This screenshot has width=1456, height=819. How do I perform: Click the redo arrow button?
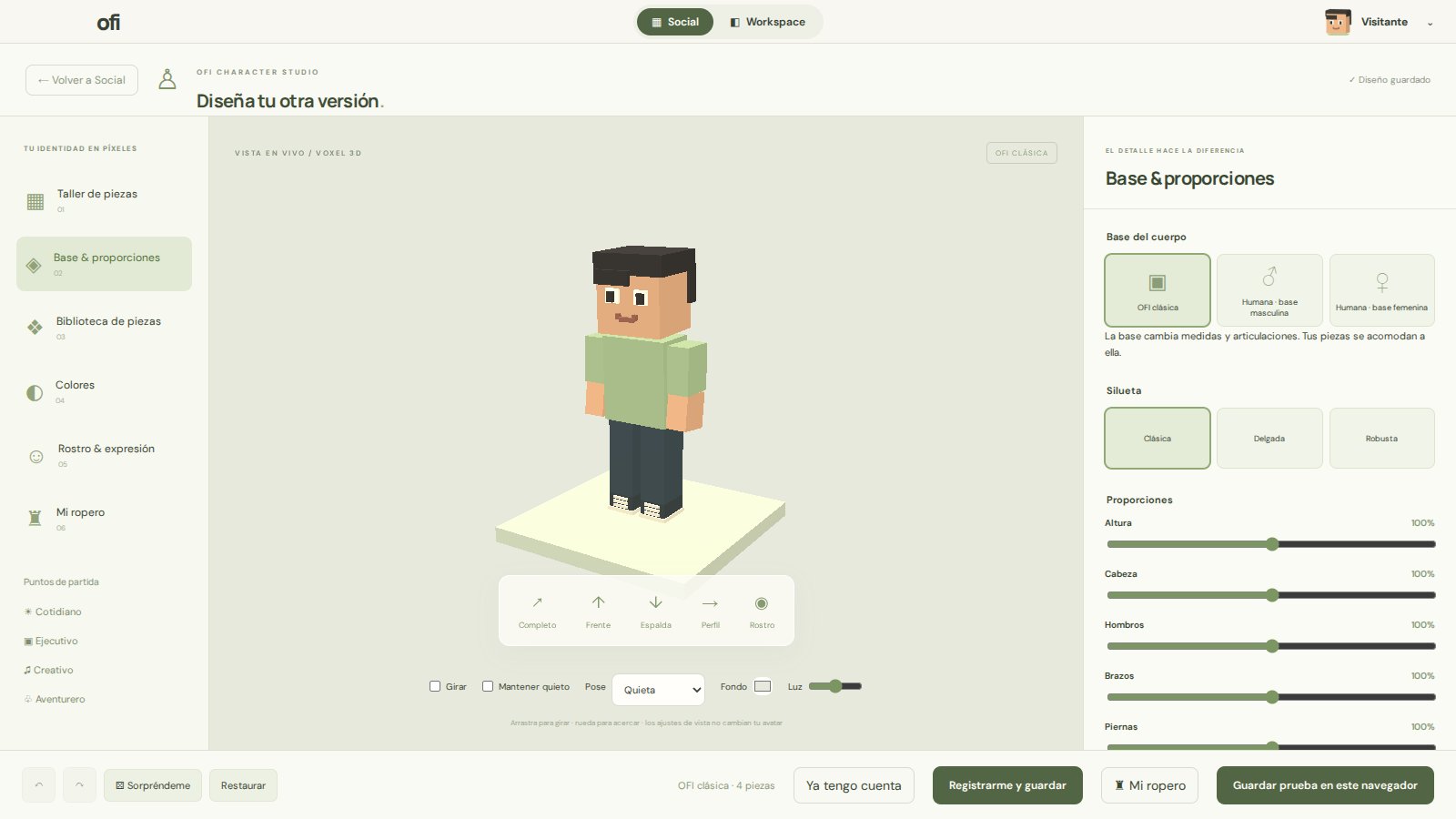(79, 785)
